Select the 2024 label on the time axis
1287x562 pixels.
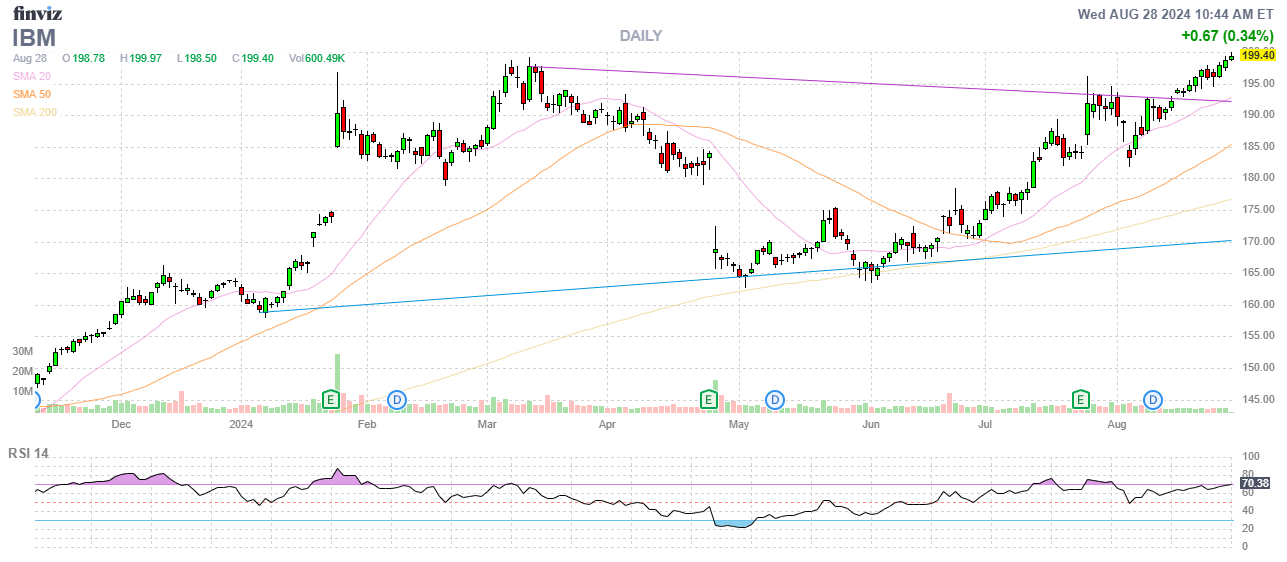point(241,425)
